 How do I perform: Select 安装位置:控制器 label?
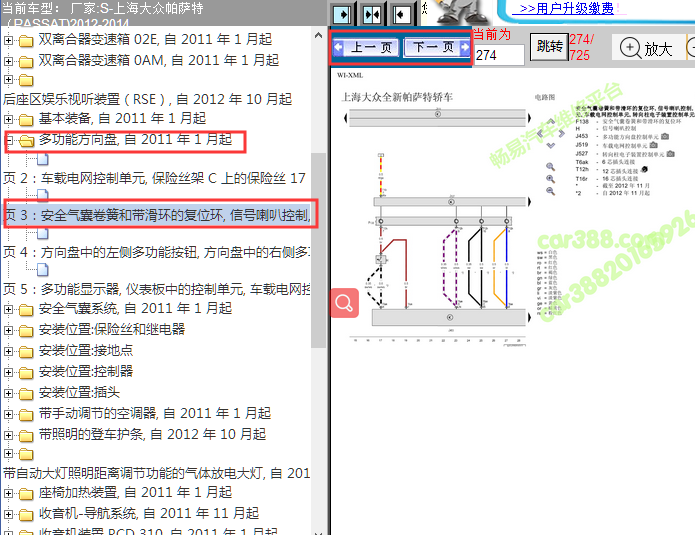point(86,371)
